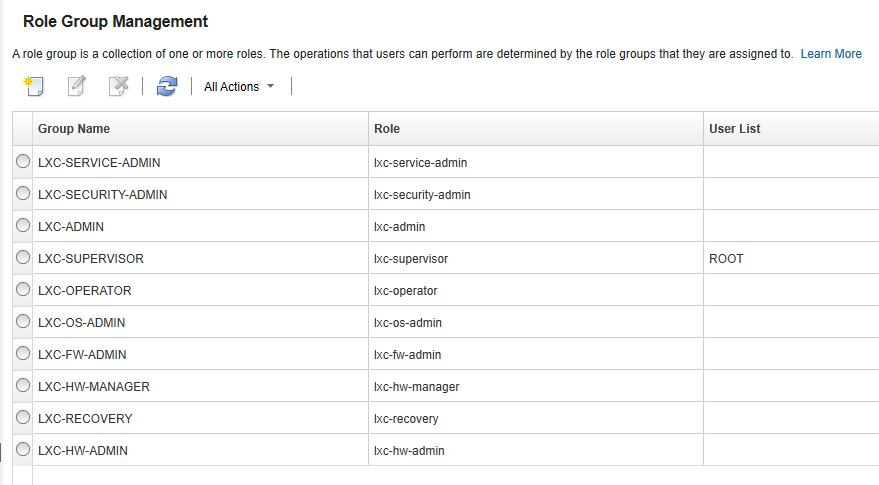Click the ROOT user list cell
The width and height of the screenshot is (879, 485).
pyautogui.click(x=726, y=259)
